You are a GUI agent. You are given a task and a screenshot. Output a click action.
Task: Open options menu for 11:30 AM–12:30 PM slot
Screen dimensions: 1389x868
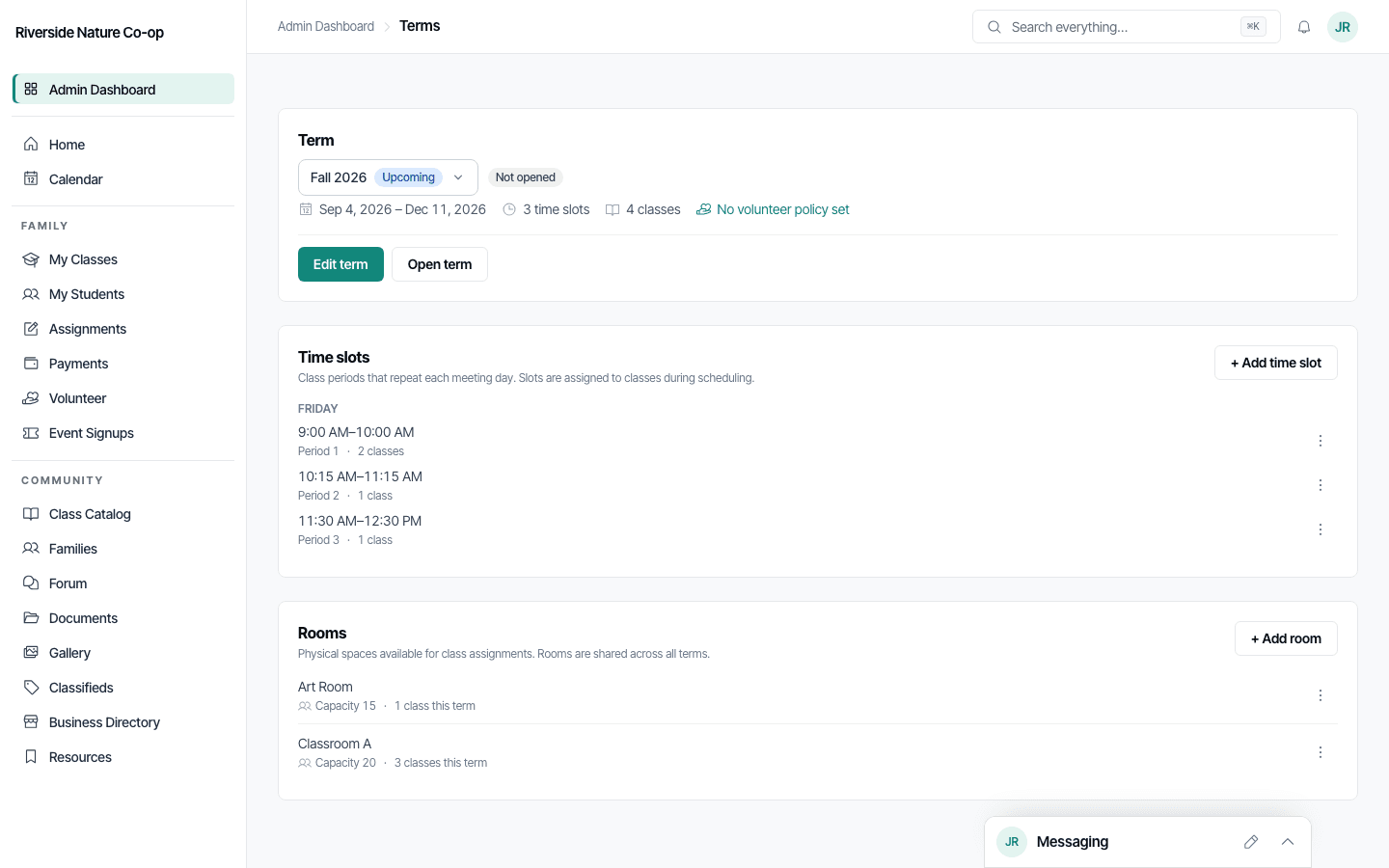(1321, 529)
